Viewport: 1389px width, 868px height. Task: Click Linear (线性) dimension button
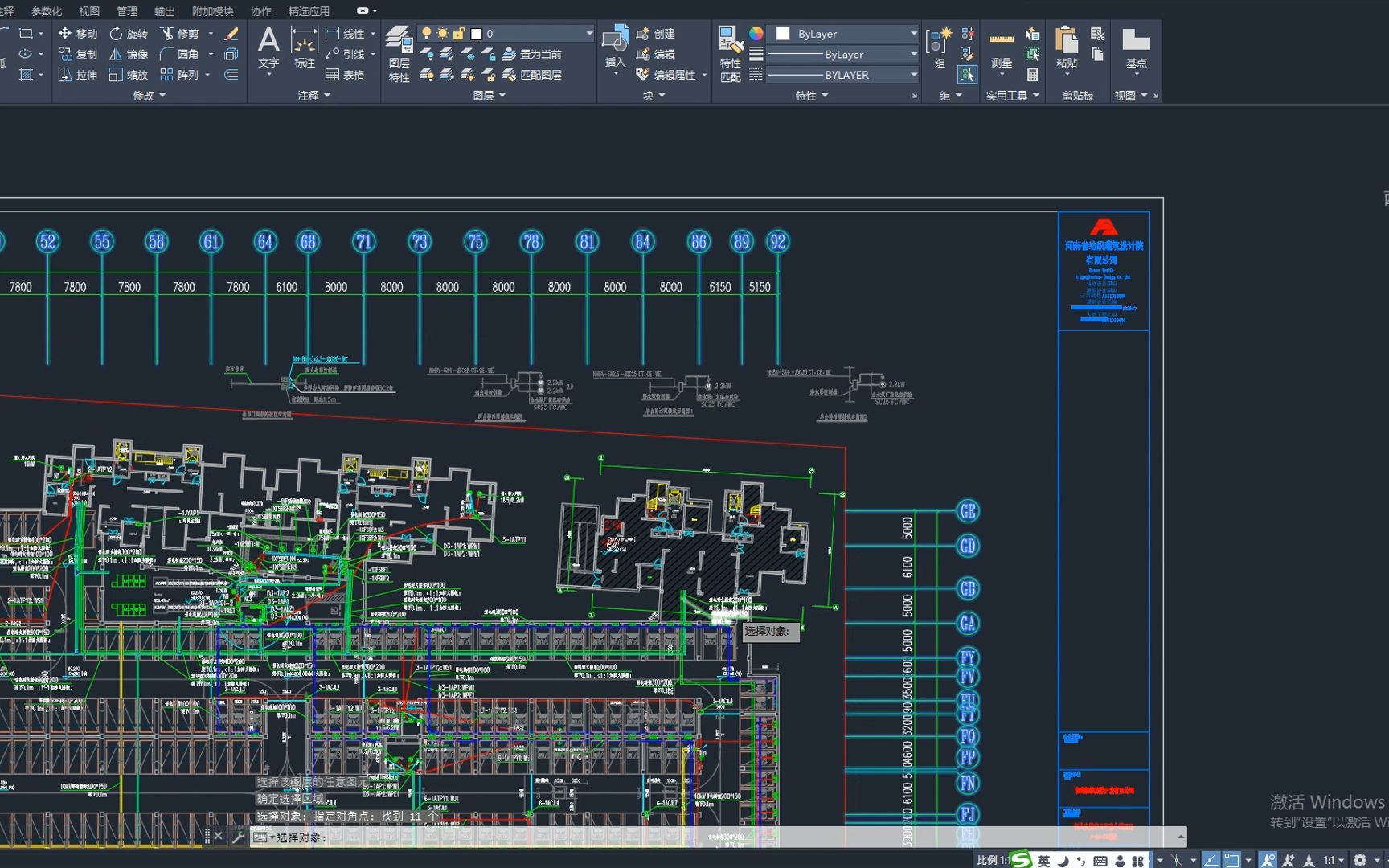click(x=345, y=34)
